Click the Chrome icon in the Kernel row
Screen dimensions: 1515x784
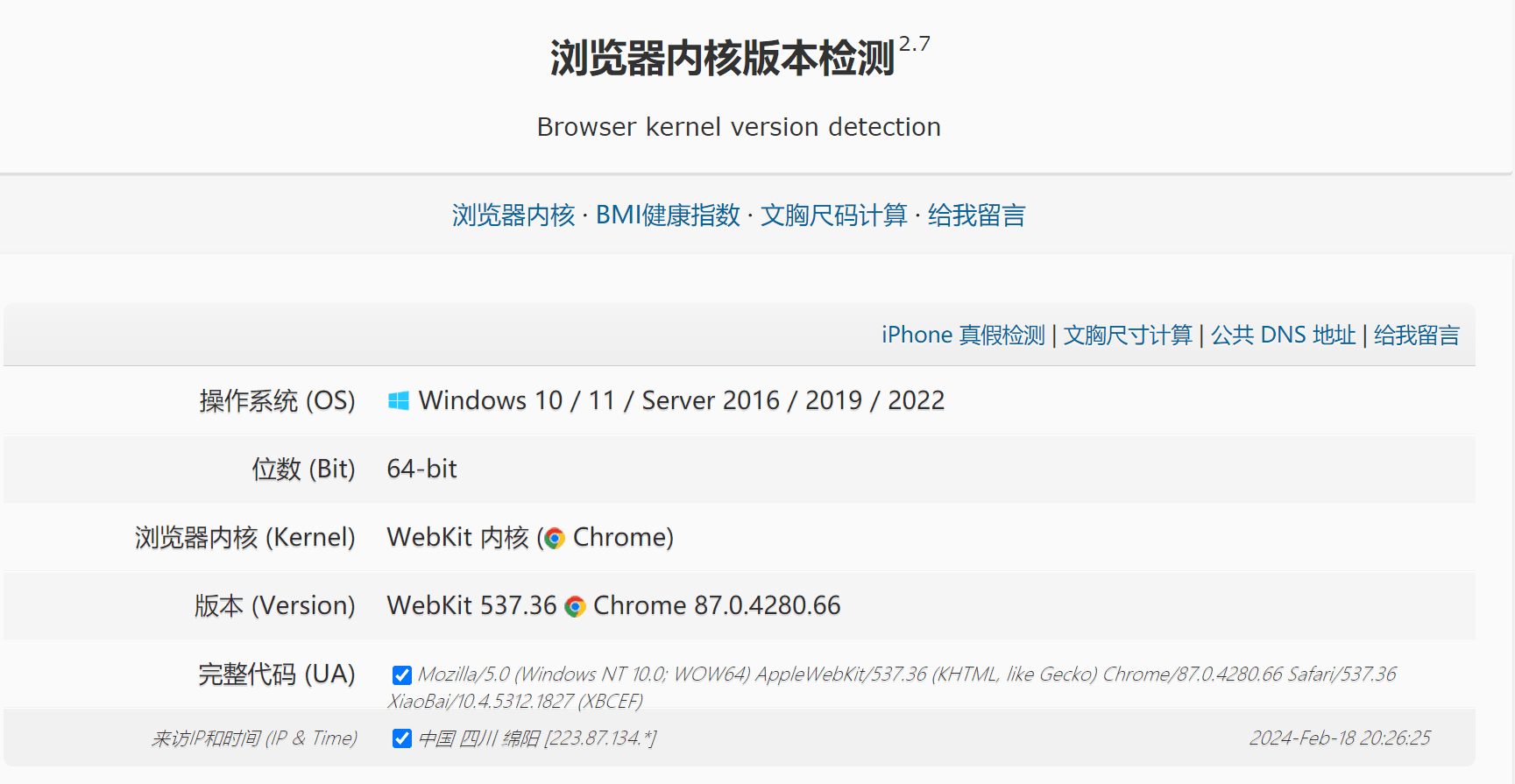553,537
